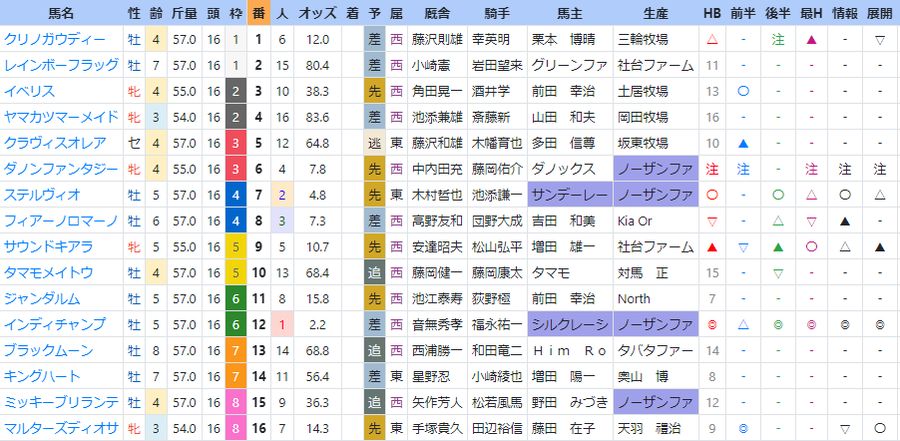Click green circle 後半 mark for ステルヴィオ

pos(778,195)
